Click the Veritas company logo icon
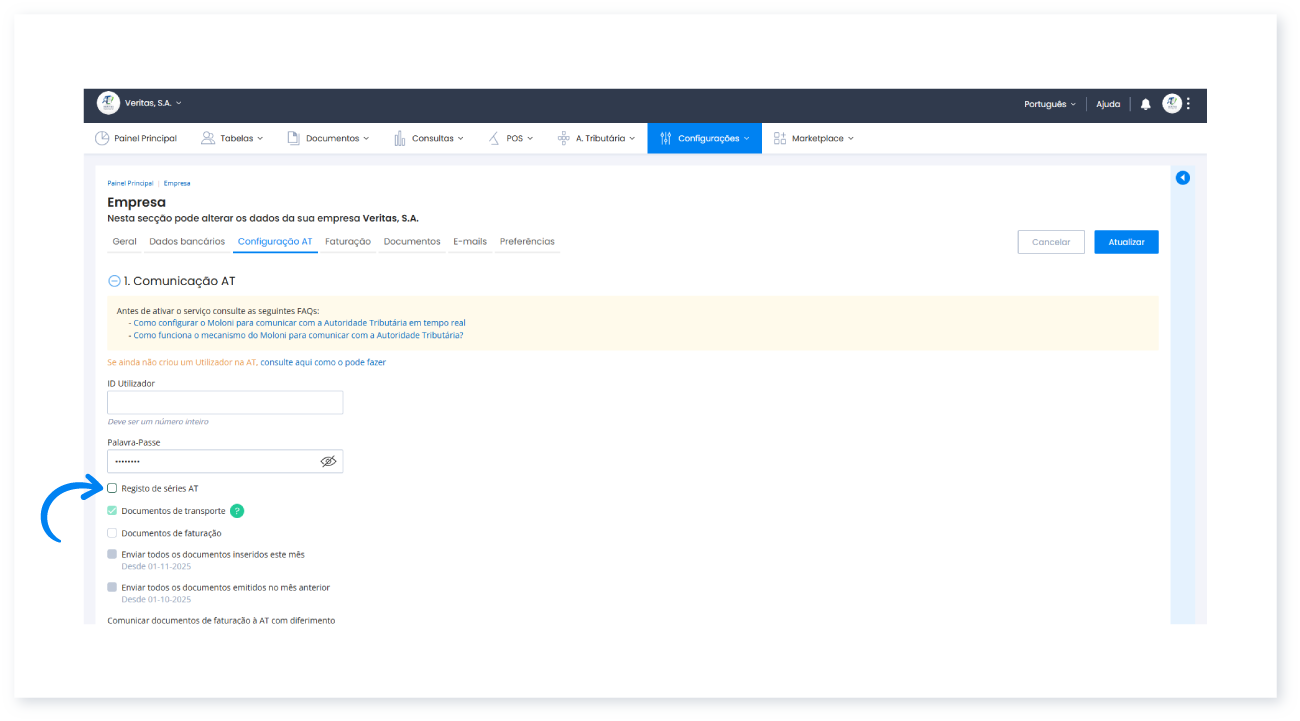 click(108, 103)
